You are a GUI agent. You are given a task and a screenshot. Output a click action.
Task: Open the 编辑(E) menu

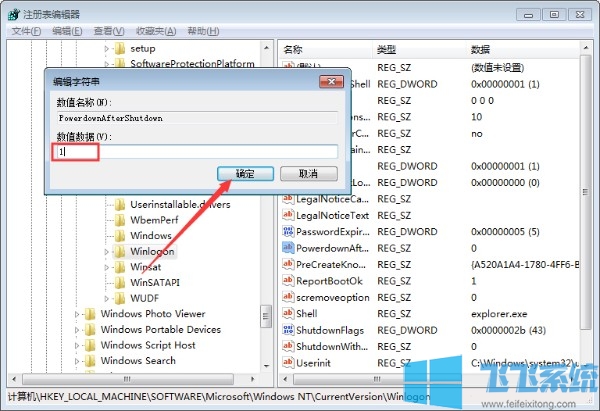(x=67, y=31)
